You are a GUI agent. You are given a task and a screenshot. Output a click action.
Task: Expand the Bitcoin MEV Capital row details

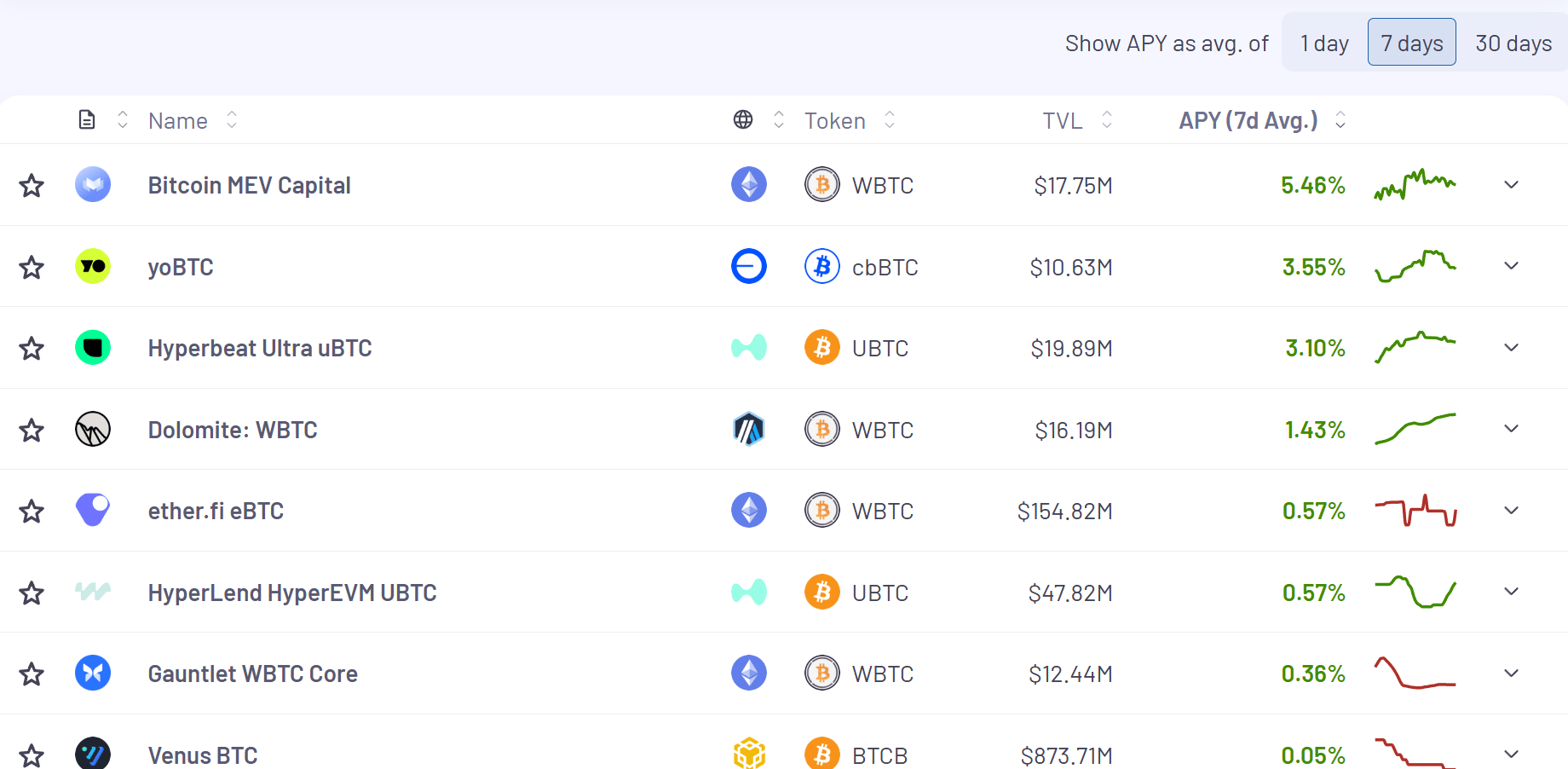coord(1512,184)
